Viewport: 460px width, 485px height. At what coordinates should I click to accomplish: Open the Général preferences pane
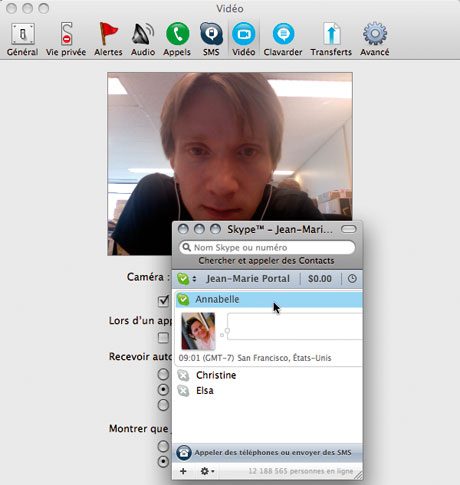(x=22, y=39)
